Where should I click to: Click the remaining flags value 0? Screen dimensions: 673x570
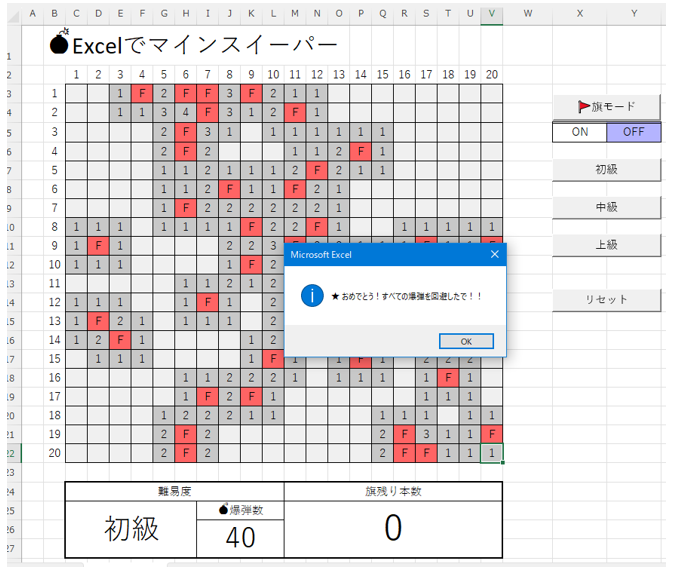coord(393,529)
